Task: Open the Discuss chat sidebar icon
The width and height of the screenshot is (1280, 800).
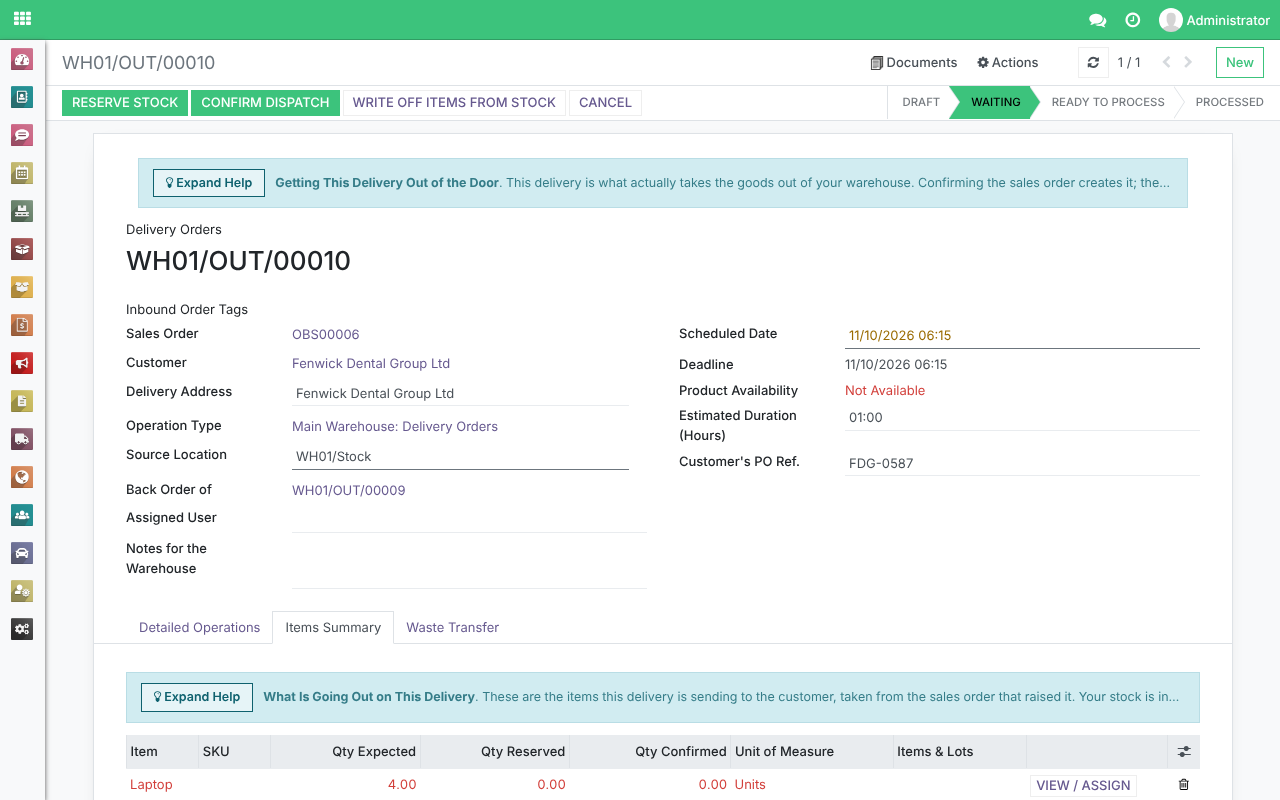Action: [22, 135]
